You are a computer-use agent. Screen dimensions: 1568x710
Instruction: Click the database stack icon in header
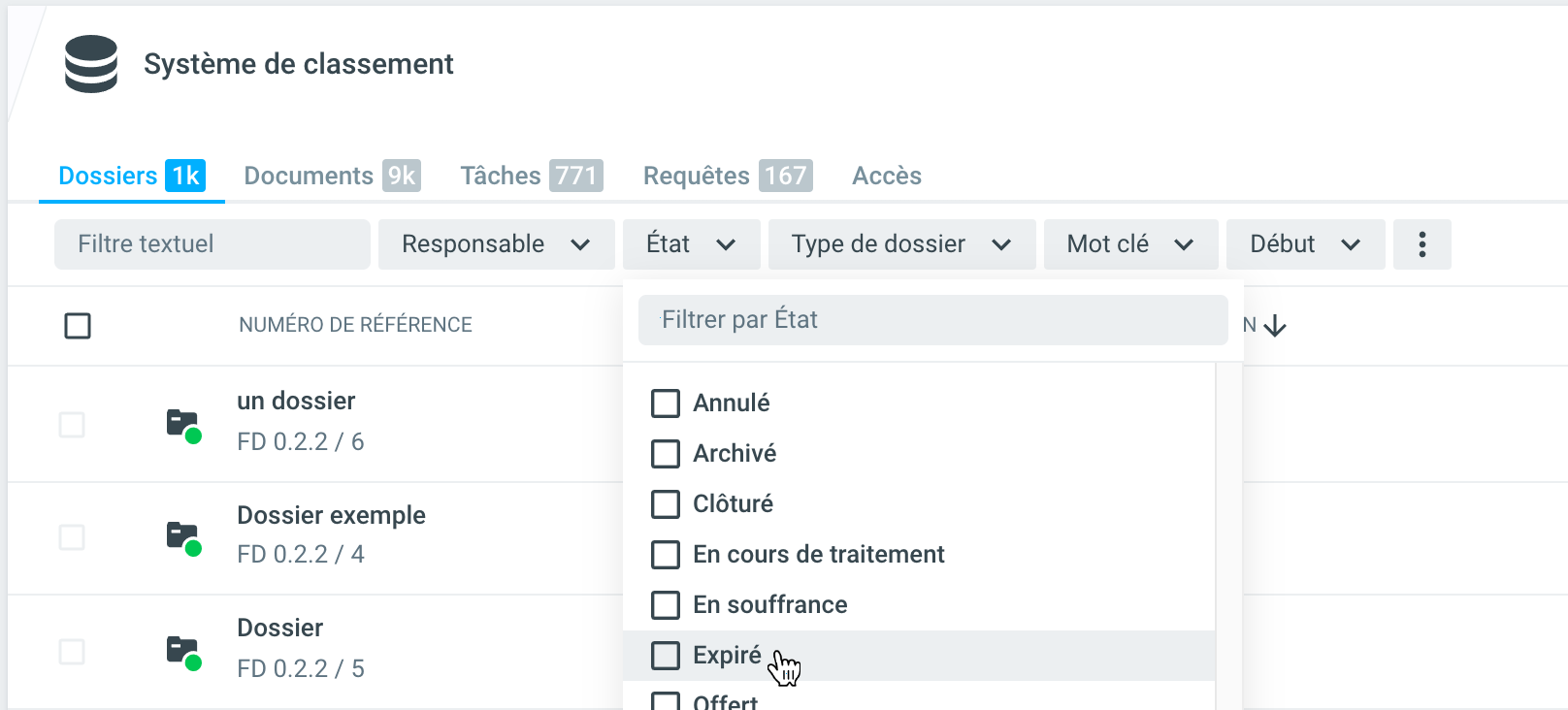coord(91,64)
